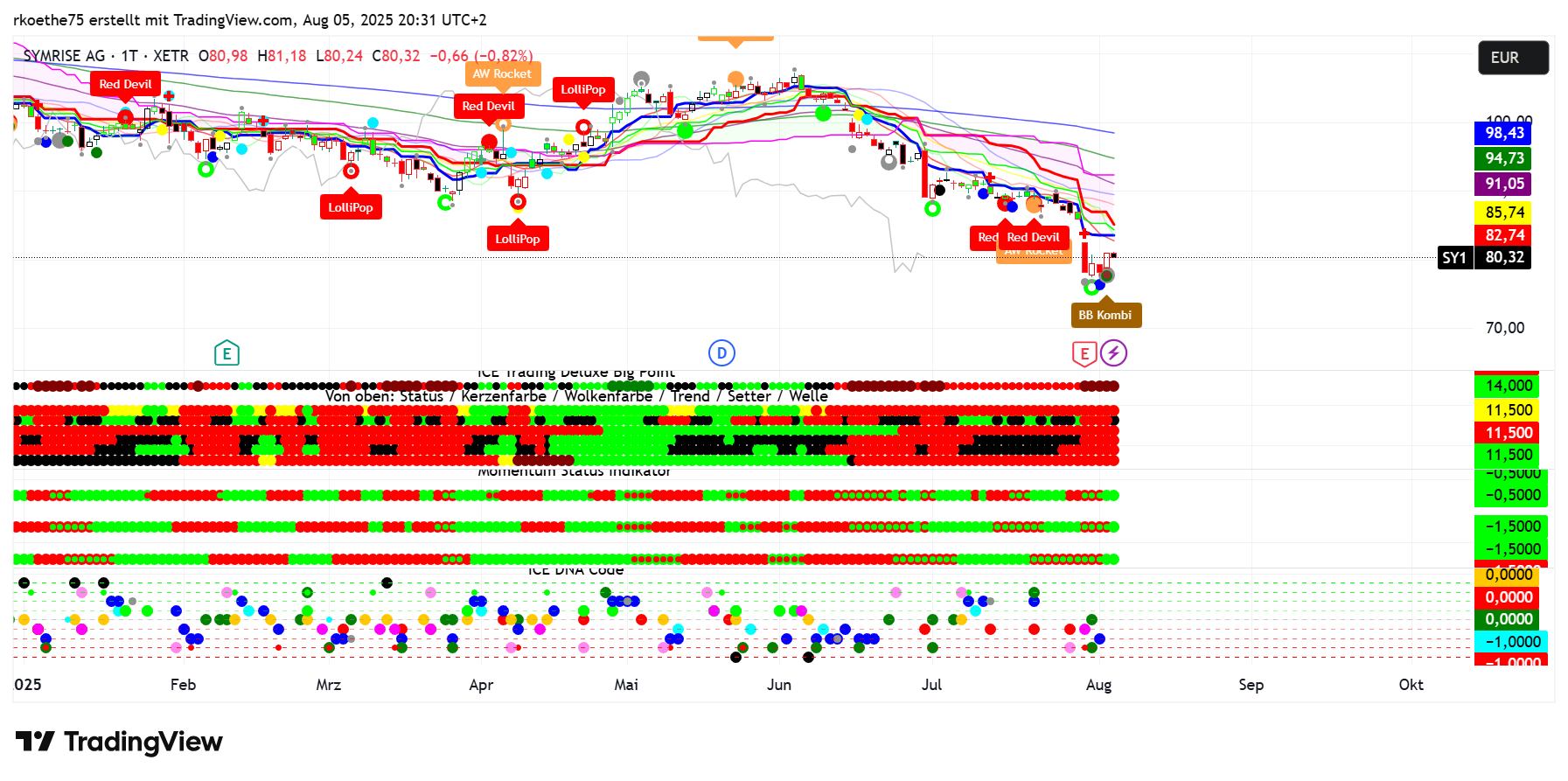Screen dimensions: 1568x781
Task: Click the Aug label on time axis
Action: coord(1098,685)
